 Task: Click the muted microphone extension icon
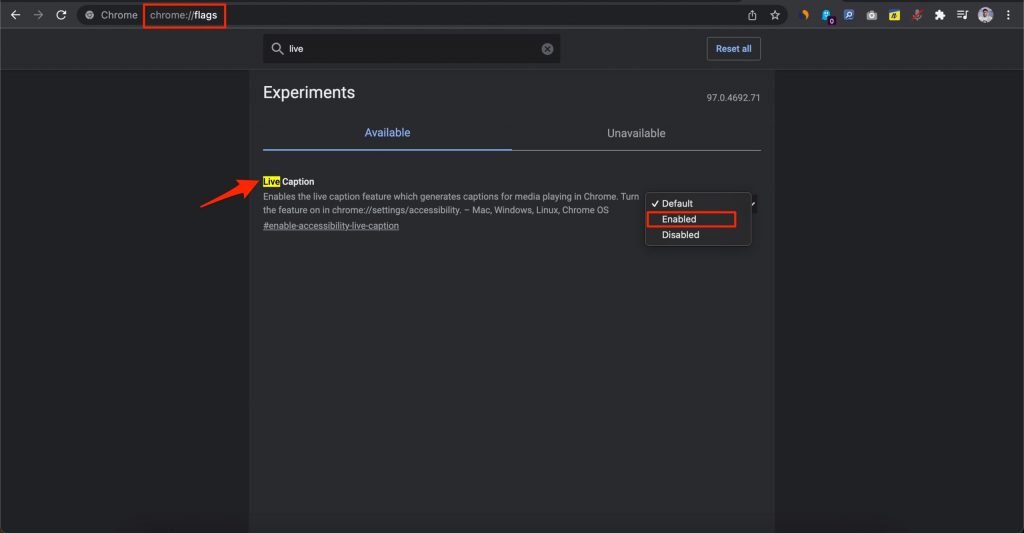(x=916, y=15)
